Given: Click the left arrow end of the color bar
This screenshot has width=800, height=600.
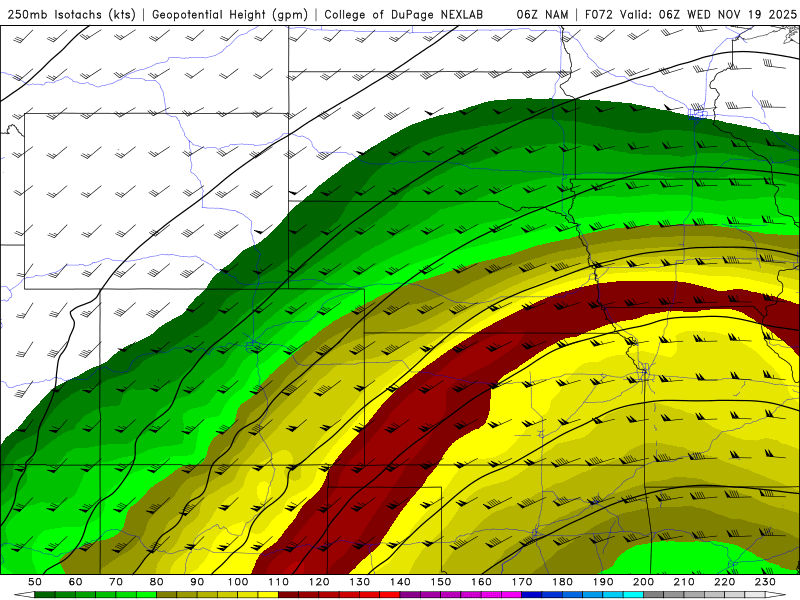Looking at the screenshot, I should point(24,595).
